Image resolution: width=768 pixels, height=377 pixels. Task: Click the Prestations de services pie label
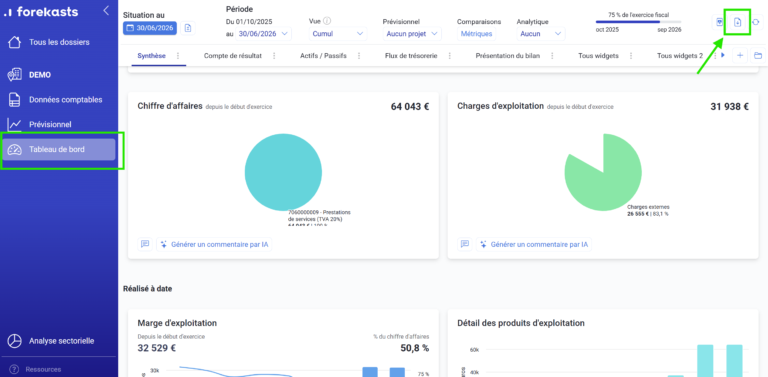[319, 218]
